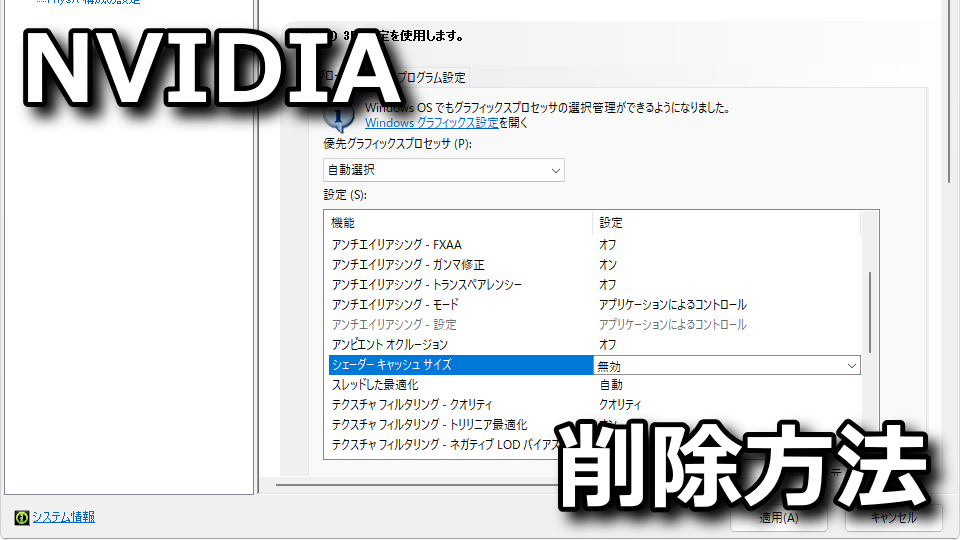Switch to the プログラム設定 tab
Image resolution: width=960 pixels, height=540 pixels.
click(431, 77)
